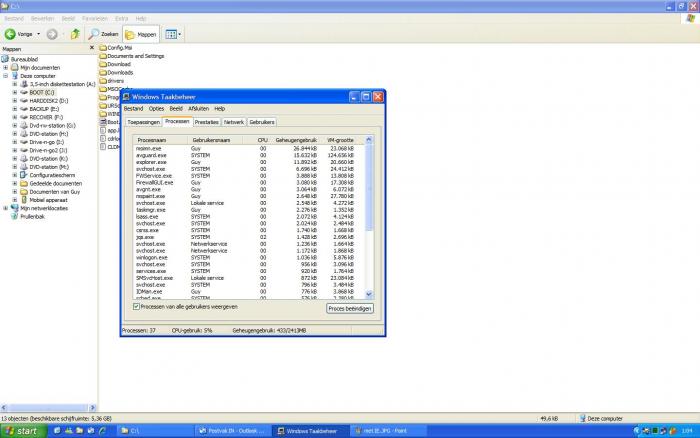Close the Mappen side pane
The image size is (700, 438).
coord(92,48)
